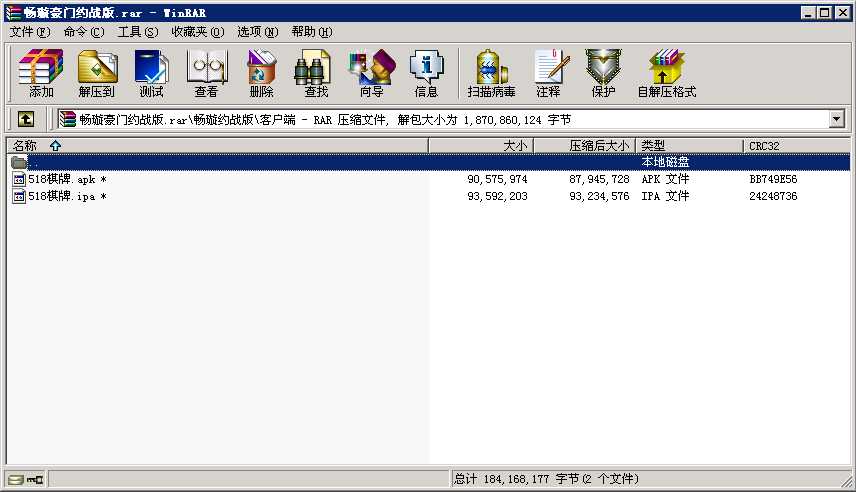Click the 'IPA 文件' type cell
856x492 pixels.
pos(665,196)
